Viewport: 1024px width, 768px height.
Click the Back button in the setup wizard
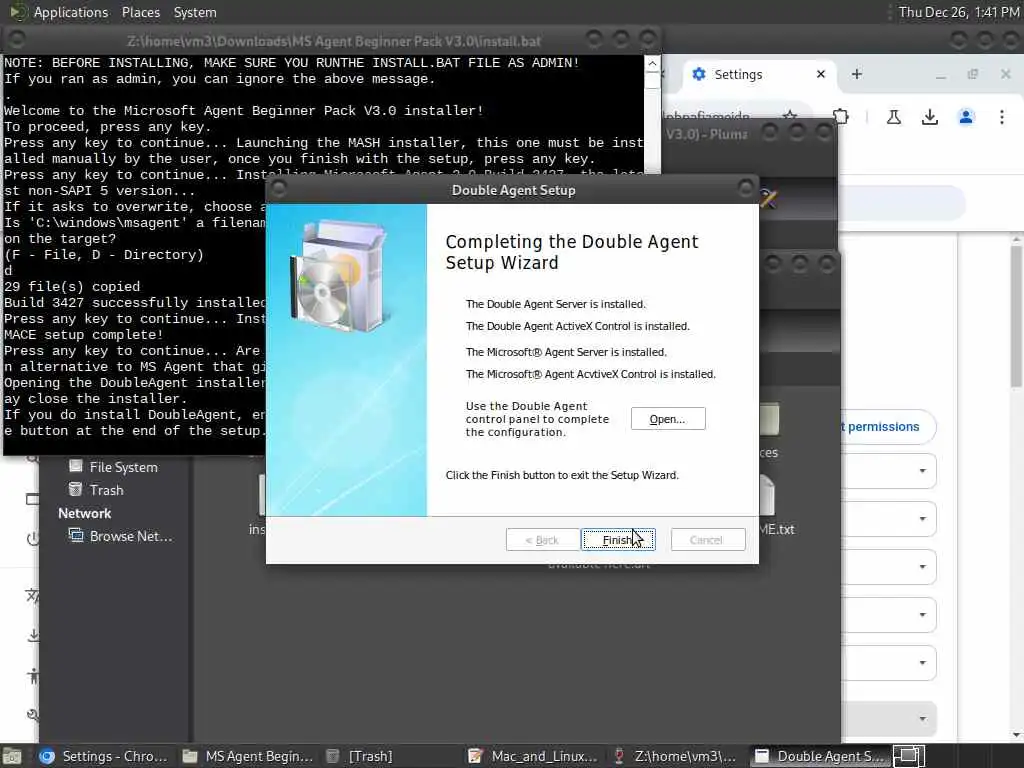[x=542, y=539]
